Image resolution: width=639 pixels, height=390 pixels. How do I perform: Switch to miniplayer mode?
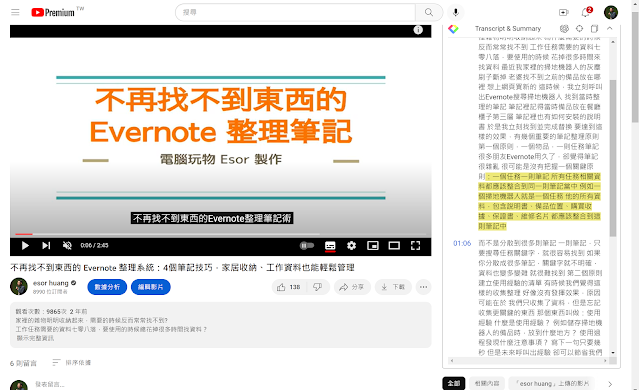pyautogui.click(x=372, y=245)
